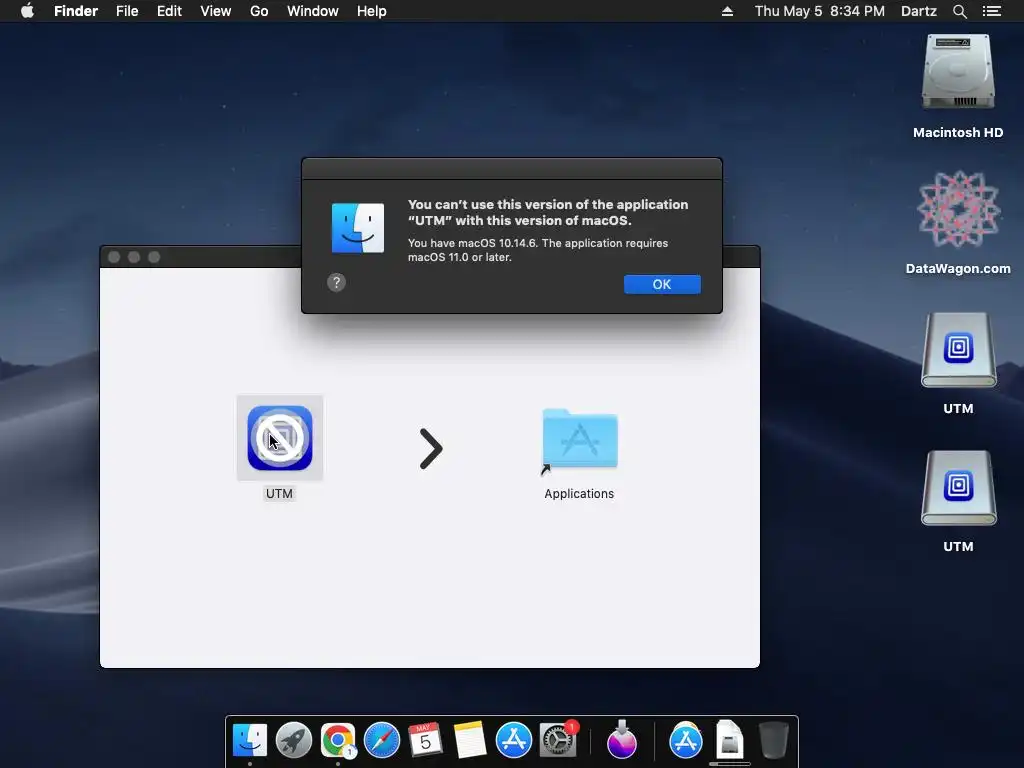Open the Dartz user menu
This screenshot has height=768, width=1024.
coord(918,11)
